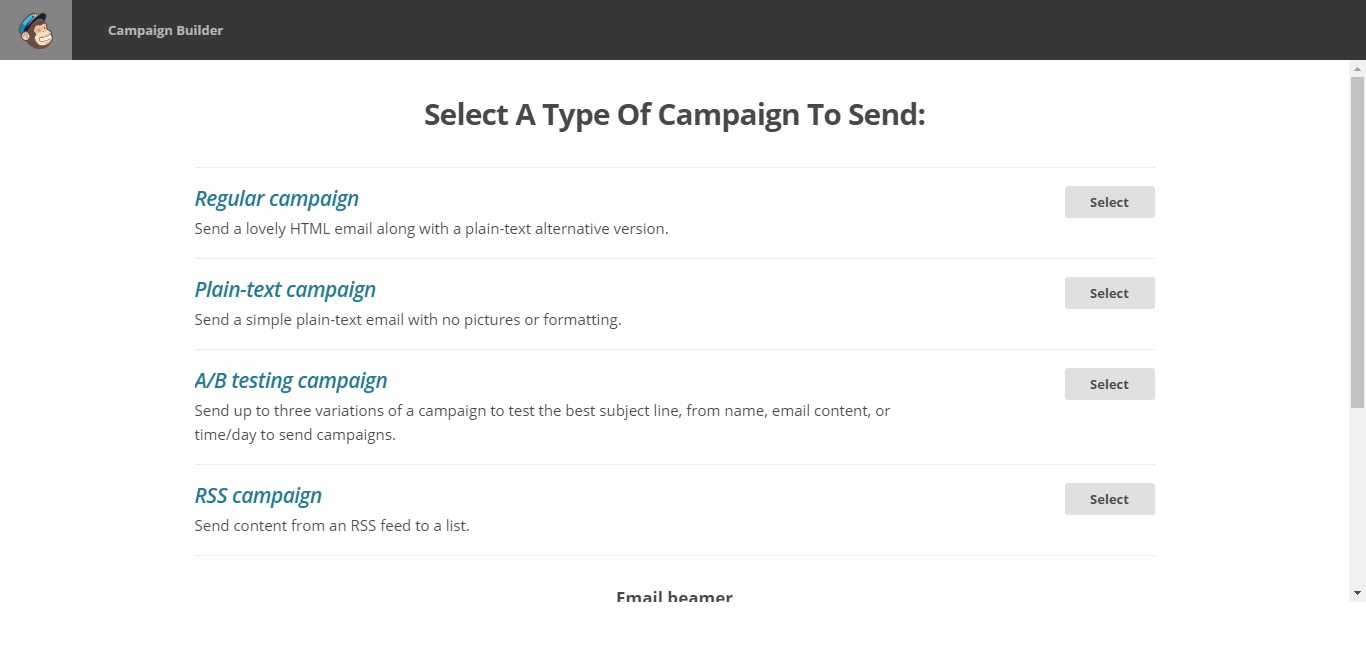The width and height of the screenshot is (1366, 662).
Task: Click the scrollbar down arrow
Action: [x=1357, y=593]
